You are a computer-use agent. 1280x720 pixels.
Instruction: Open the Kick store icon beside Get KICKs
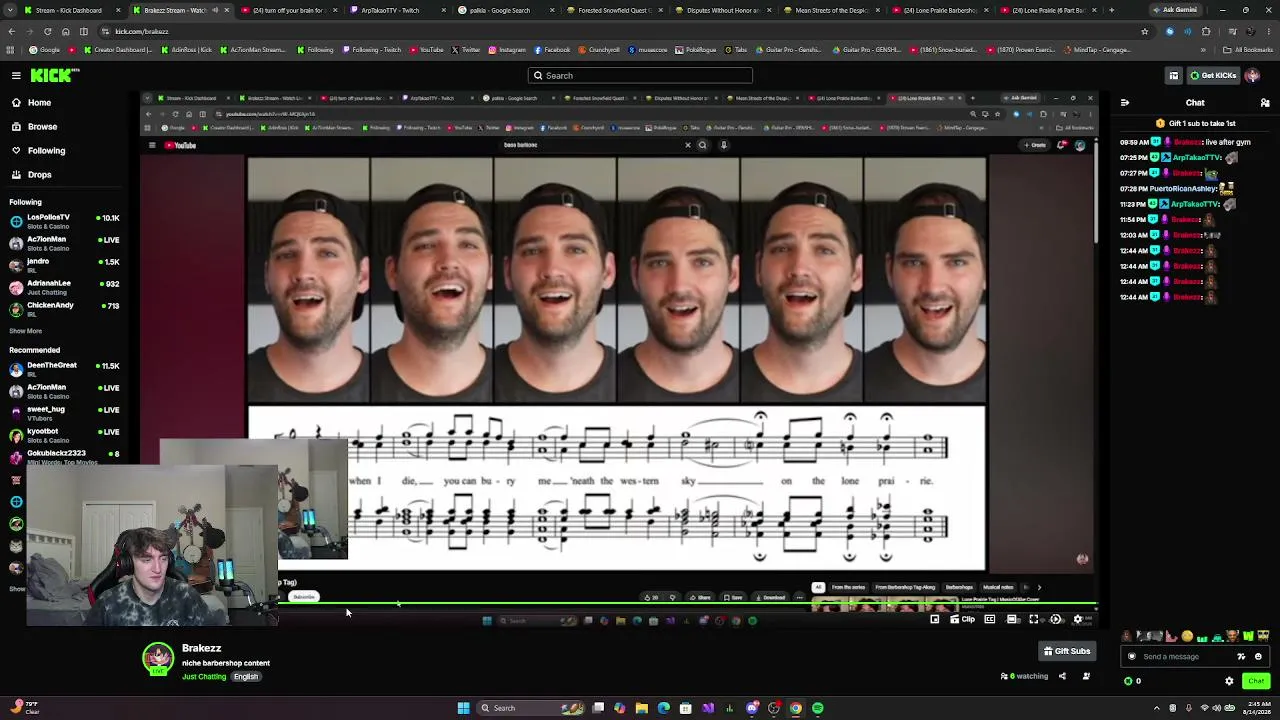click(1174, 75)
